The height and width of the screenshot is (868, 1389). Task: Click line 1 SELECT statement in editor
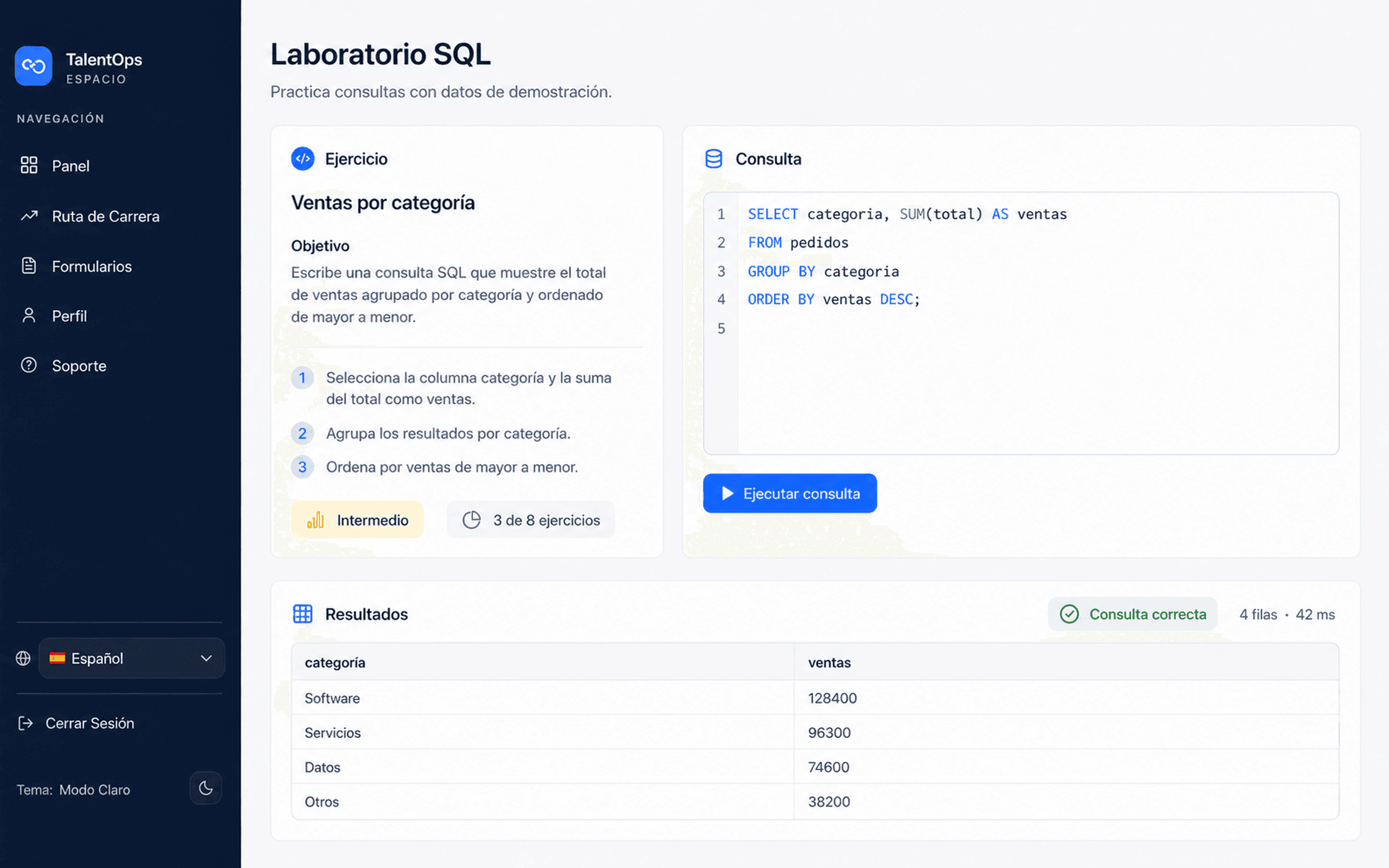click(907, 214)
